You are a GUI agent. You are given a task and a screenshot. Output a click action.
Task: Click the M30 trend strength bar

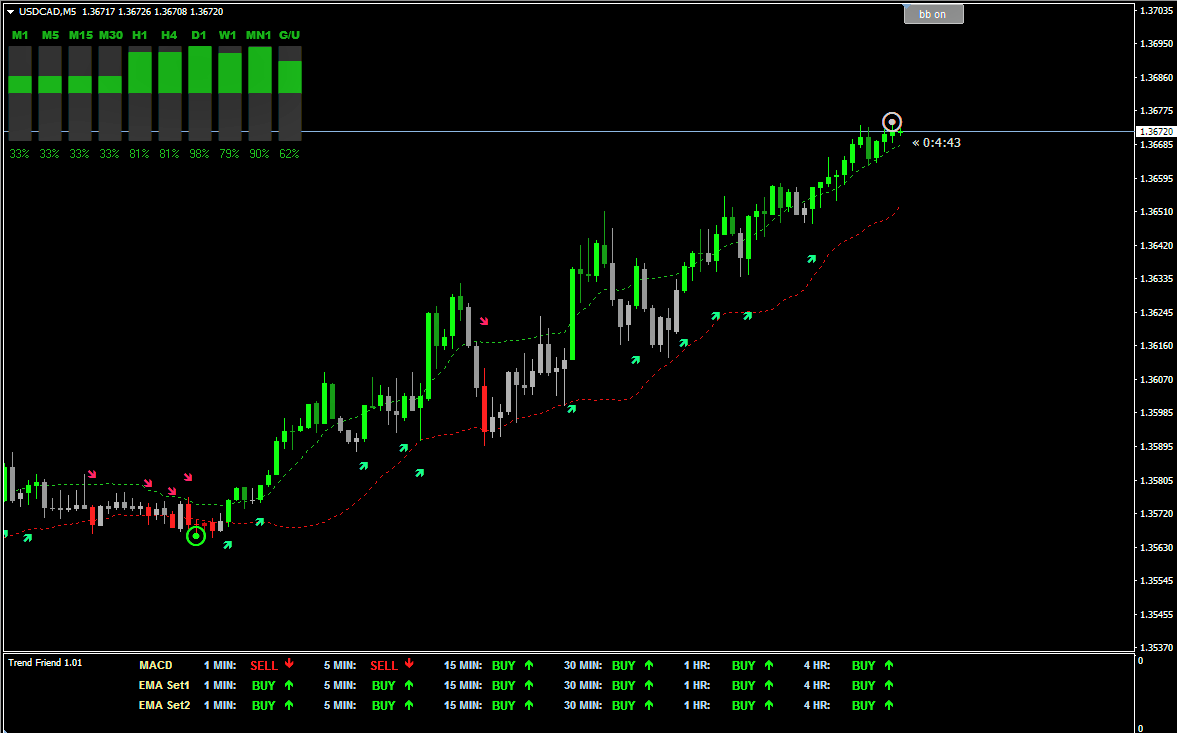pyautogui.click(x=110, y=93)
